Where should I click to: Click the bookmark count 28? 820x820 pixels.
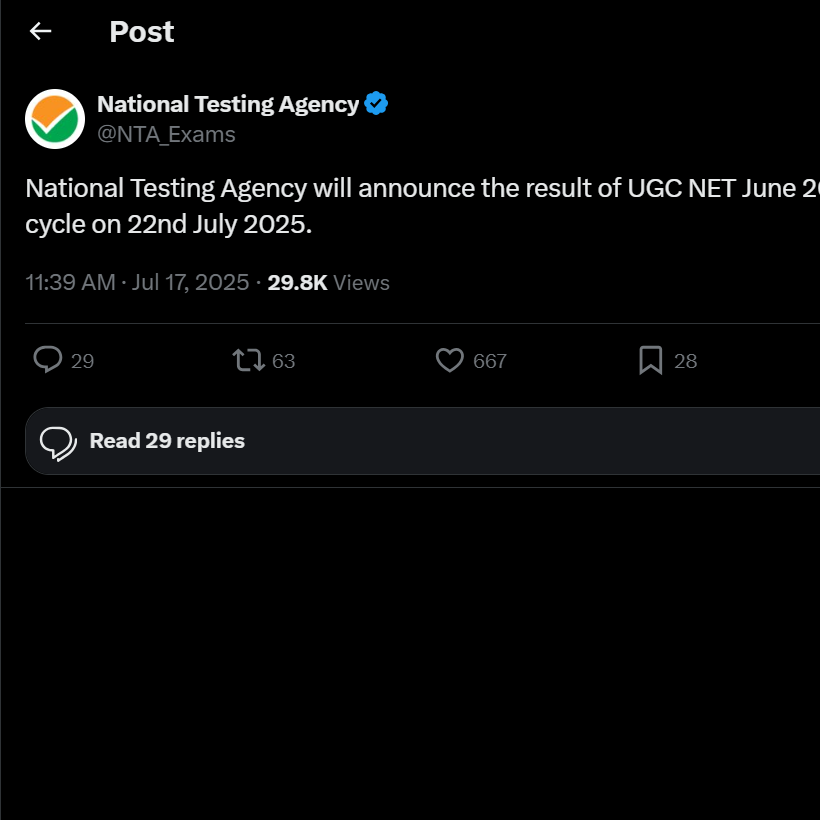click(x=685, y=361)
